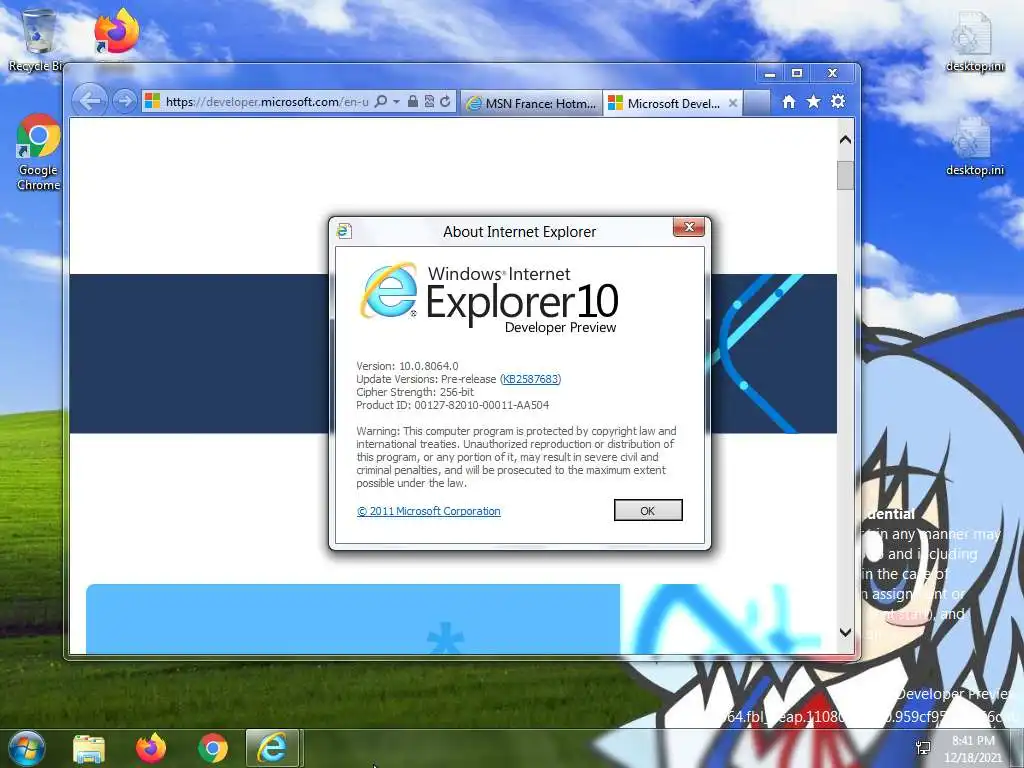Open the © 2011 Microsoft Corporation link
The height and width of the screenshot is (768, 1024).
pyautogui.click(x=428, y=511)
